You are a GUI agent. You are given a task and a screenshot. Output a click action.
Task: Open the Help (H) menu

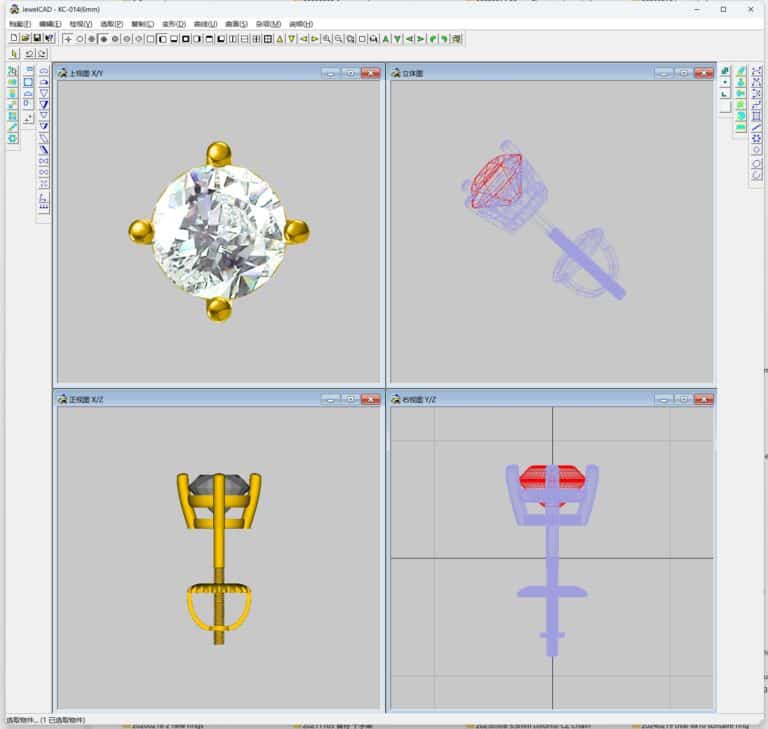point(301,24)
